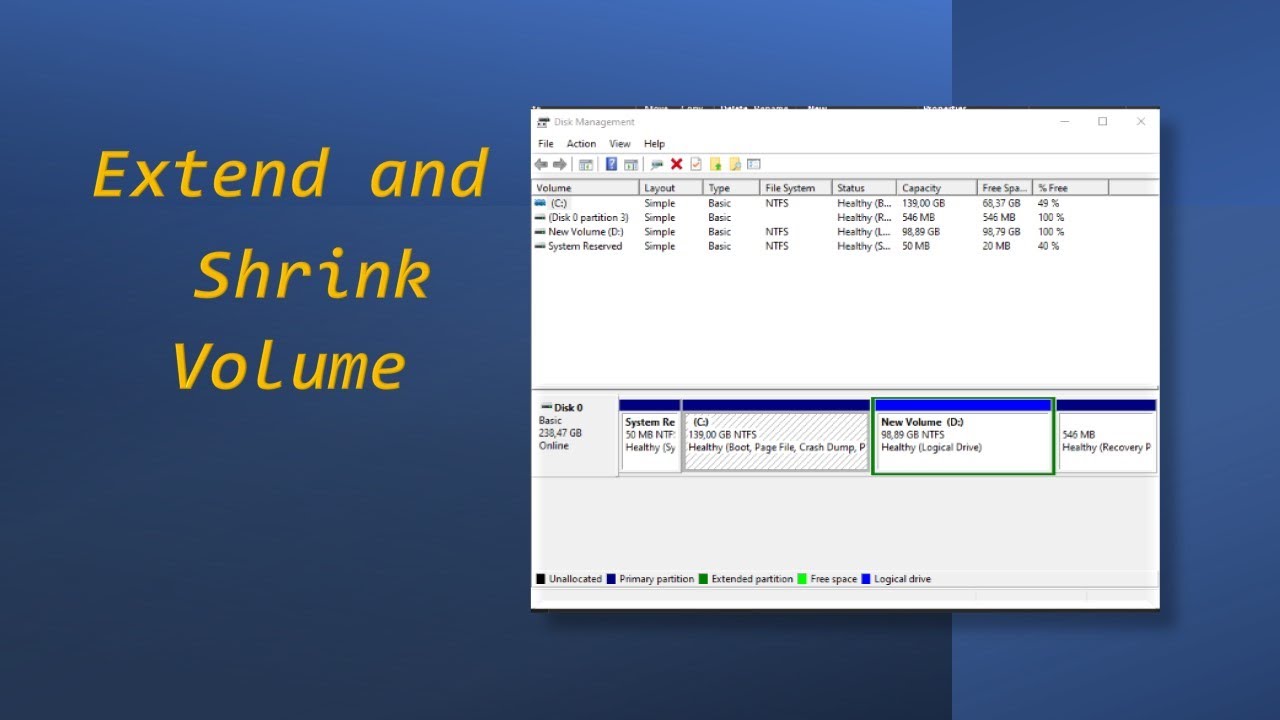Sort by the % Free column header
Screen dimensions: 1280x720
[1071, 188]
